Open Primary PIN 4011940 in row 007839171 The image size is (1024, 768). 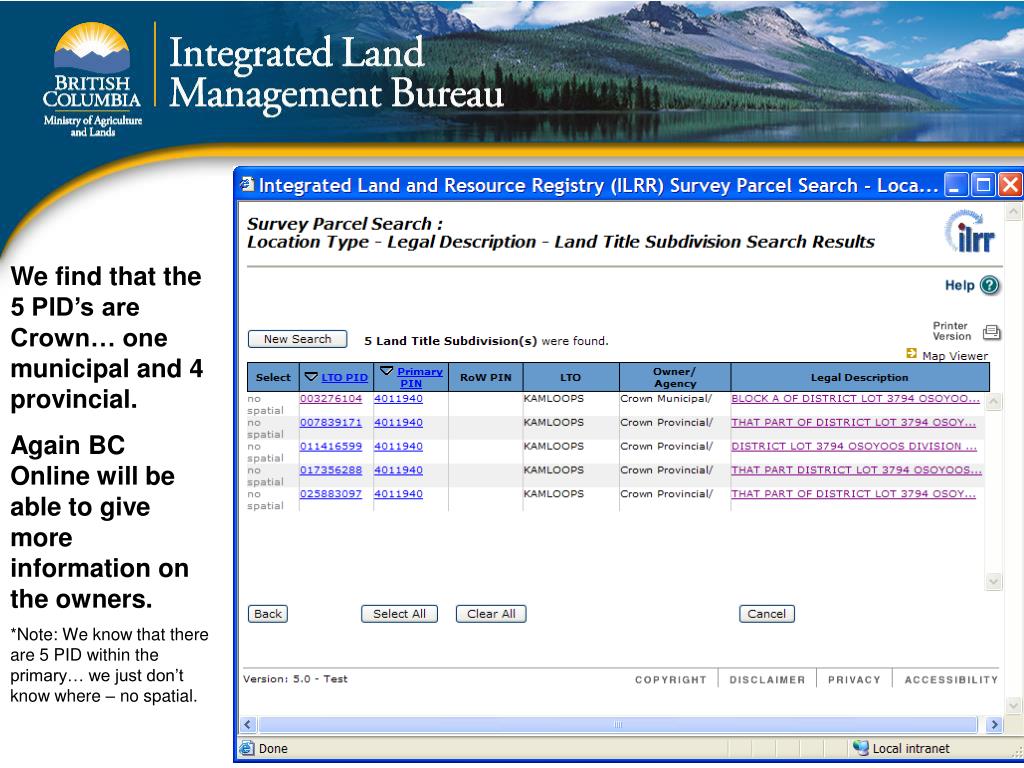pos(398,423)
